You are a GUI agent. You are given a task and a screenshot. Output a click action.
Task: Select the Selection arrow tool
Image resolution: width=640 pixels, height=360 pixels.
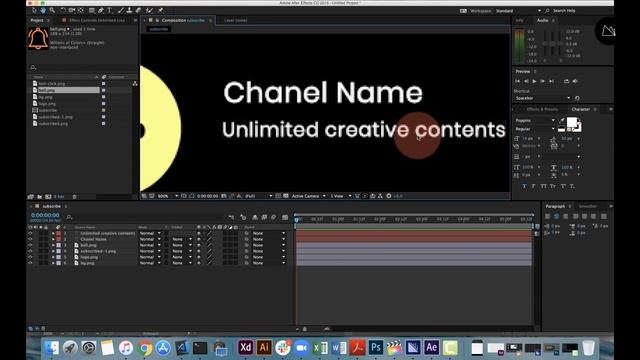coord(34,10)
